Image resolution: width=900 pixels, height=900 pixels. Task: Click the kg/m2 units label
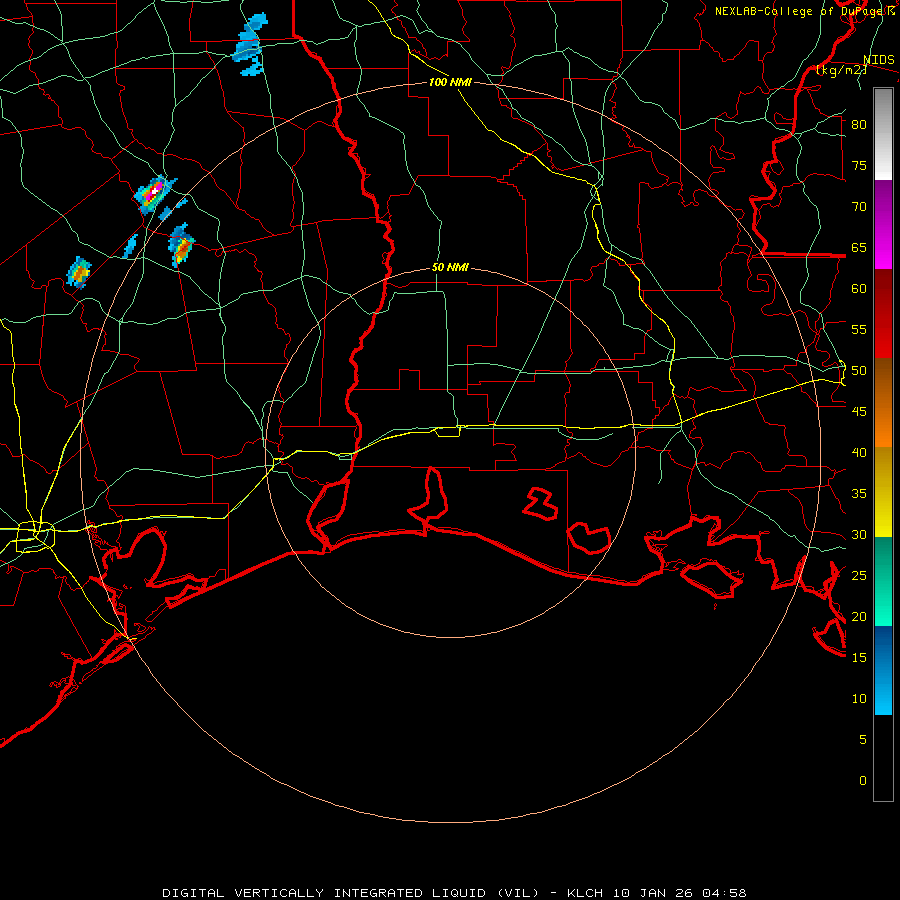coord(841,70)
